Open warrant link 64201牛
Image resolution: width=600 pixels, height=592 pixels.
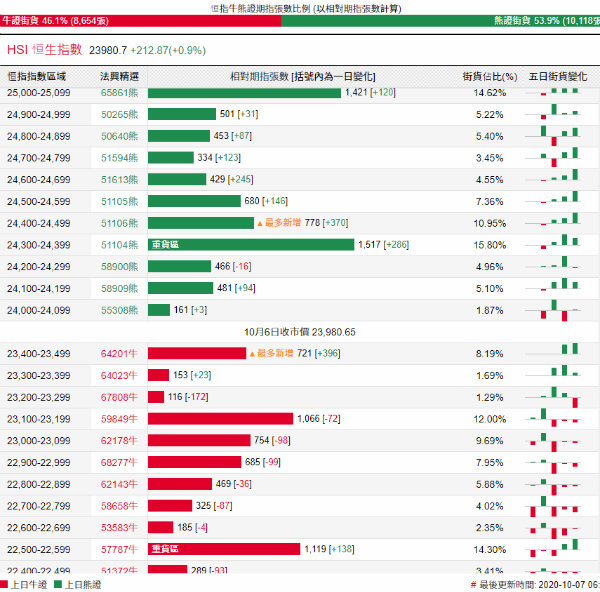(119, 354)
